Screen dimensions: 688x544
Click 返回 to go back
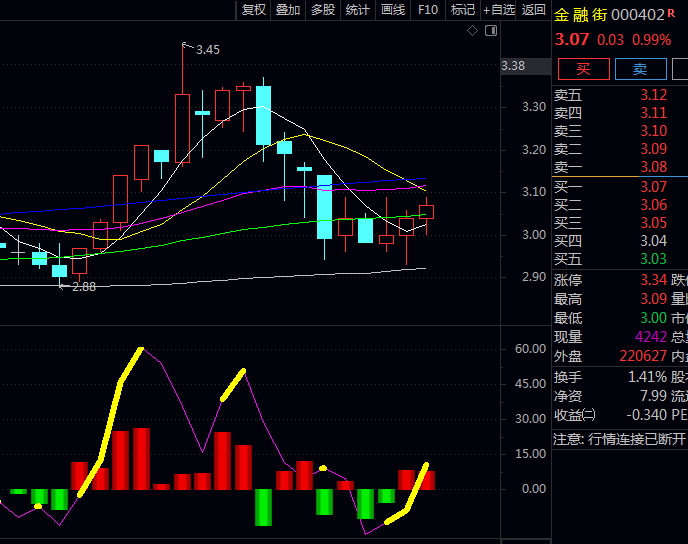coord(534,10)
